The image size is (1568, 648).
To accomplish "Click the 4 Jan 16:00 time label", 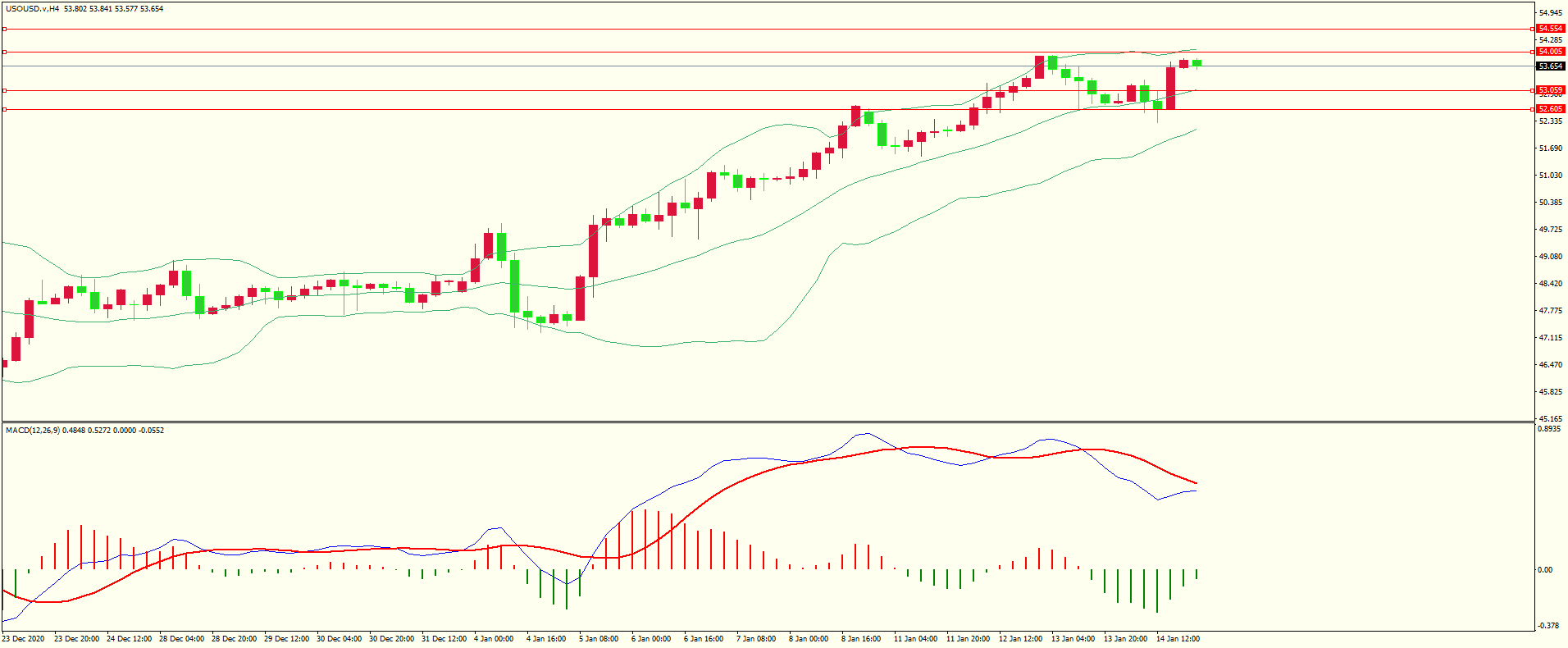I will click(546, 639).
